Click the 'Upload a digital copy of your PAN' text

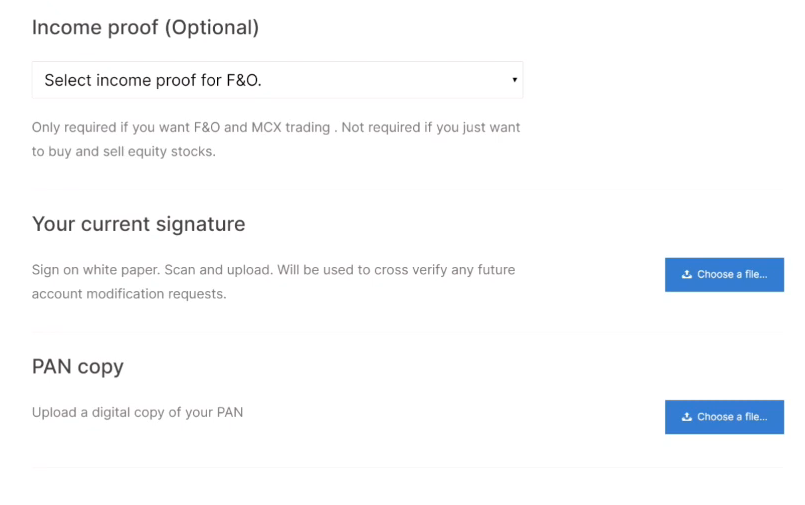coord(138,413)
